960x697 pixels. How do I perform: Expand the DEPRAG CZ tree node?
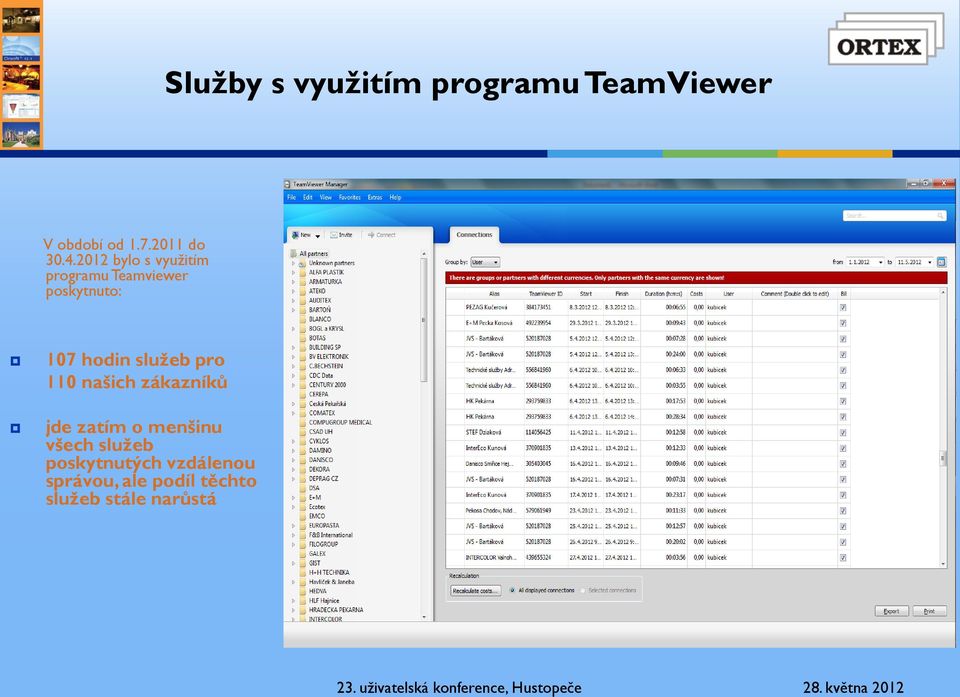click(x=293, y=479)
